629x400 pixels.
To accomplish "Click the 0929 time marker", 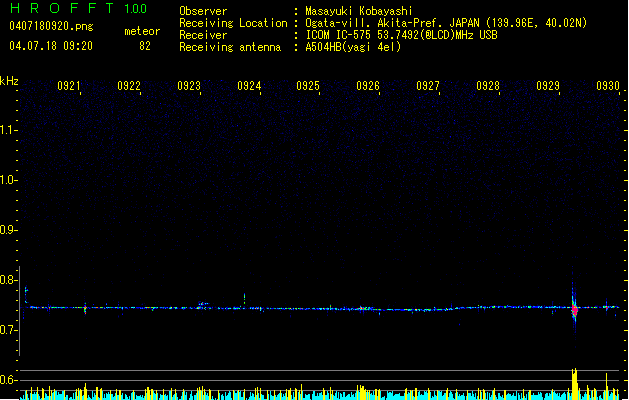I will click(x=548, y=86).
